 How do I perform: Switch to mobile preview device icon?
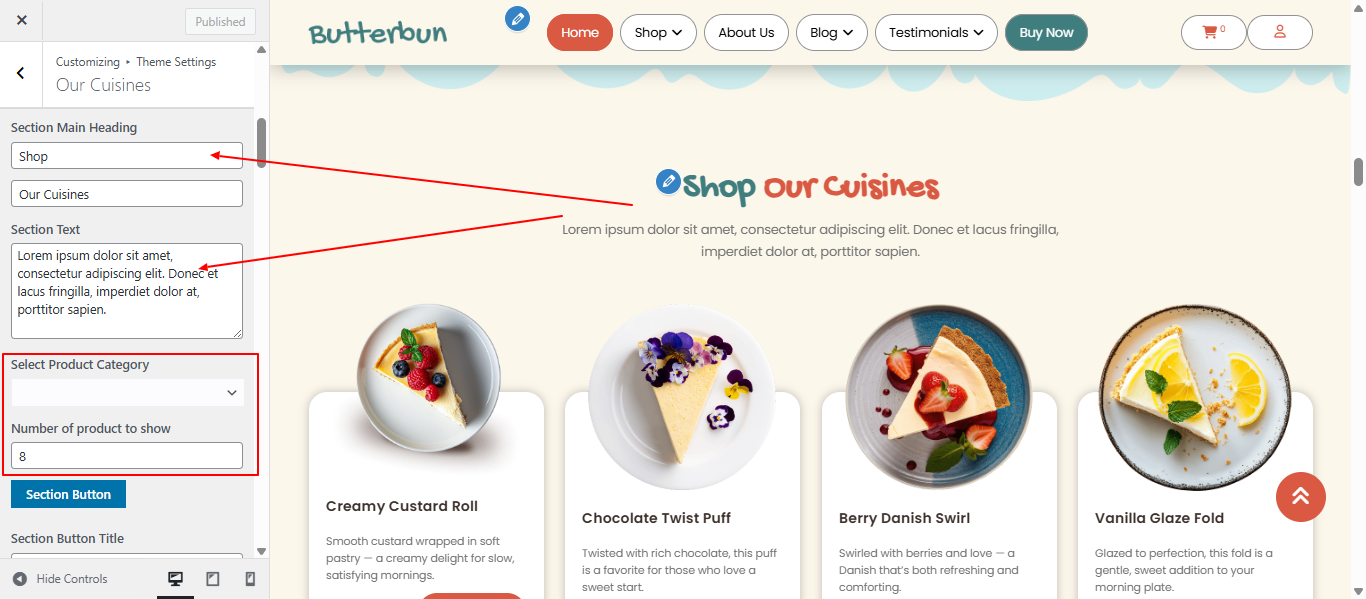(x=250, y=579)
